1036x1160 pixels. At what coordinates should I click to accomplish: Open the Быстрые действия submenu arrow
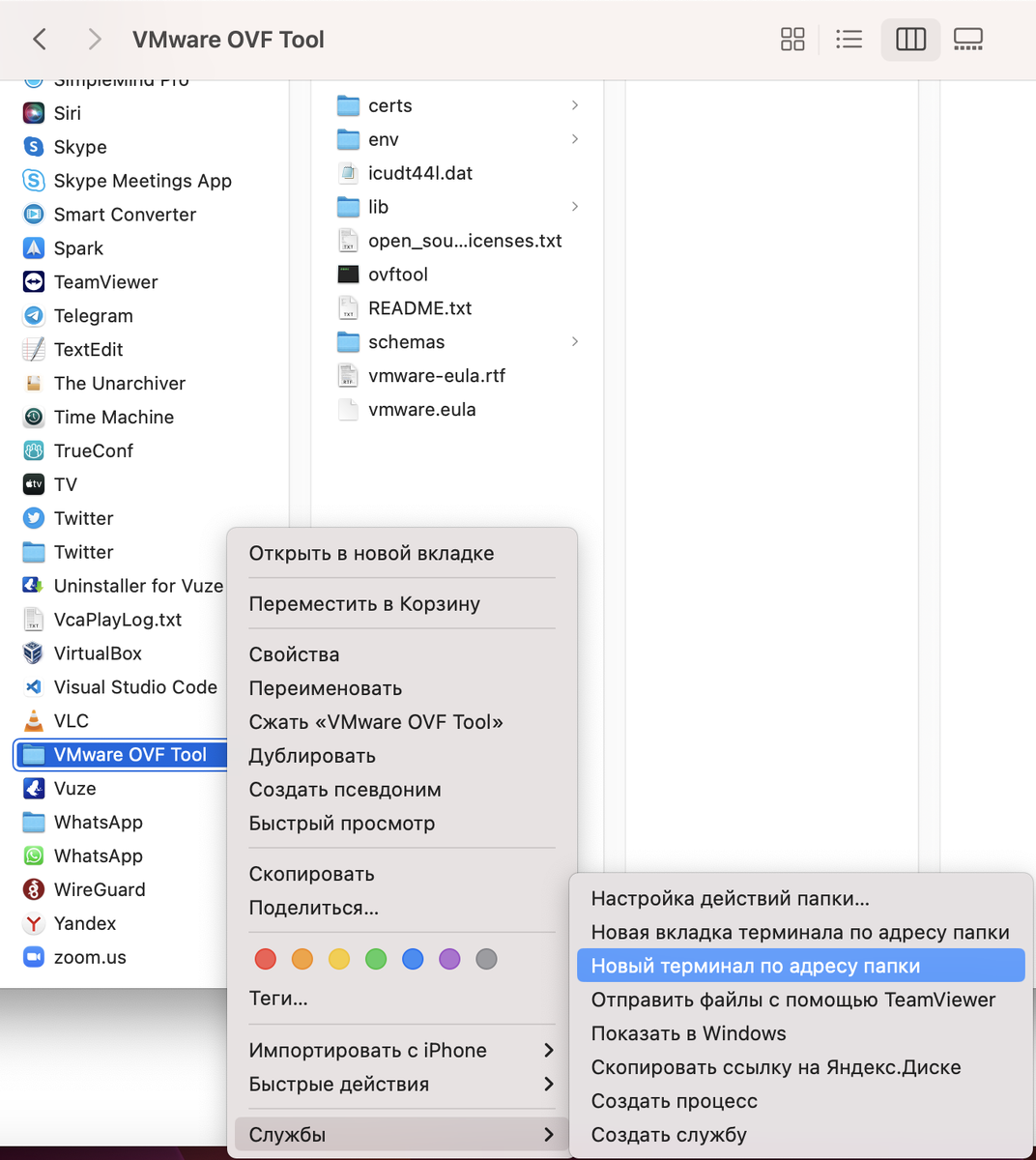pyautogui.click(x=549, y=1085)
